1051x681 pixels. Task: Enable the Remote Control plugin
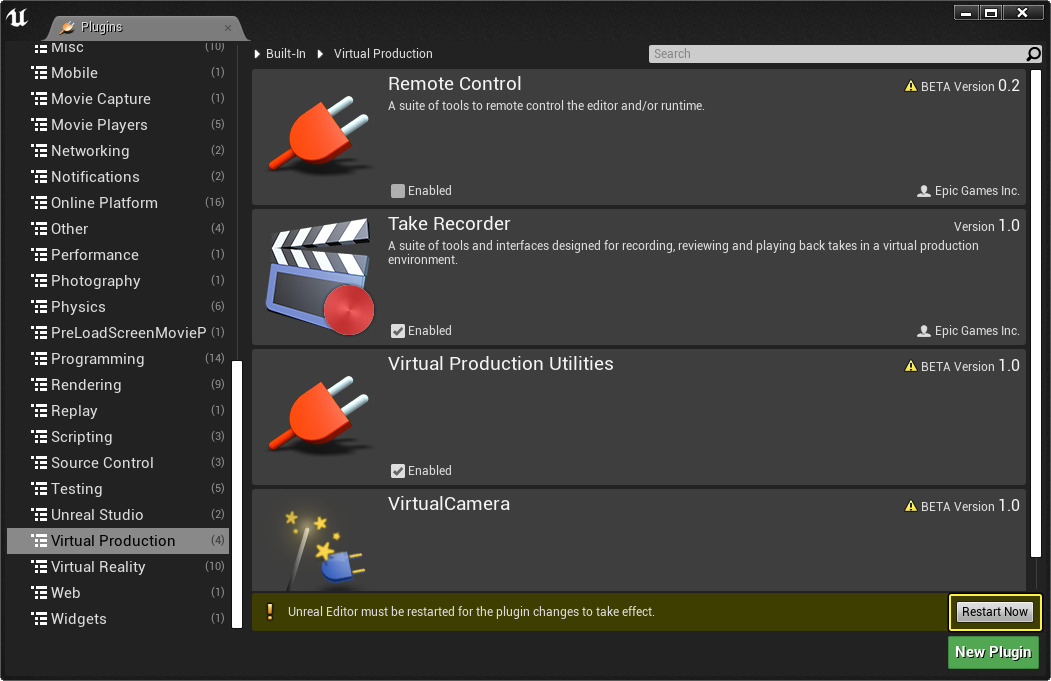pyautogui.click(x=397, y=190)
